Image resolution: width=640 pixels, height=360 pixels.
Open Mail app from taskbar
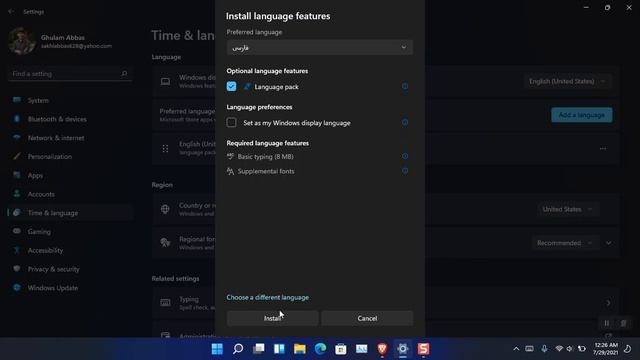362,349
